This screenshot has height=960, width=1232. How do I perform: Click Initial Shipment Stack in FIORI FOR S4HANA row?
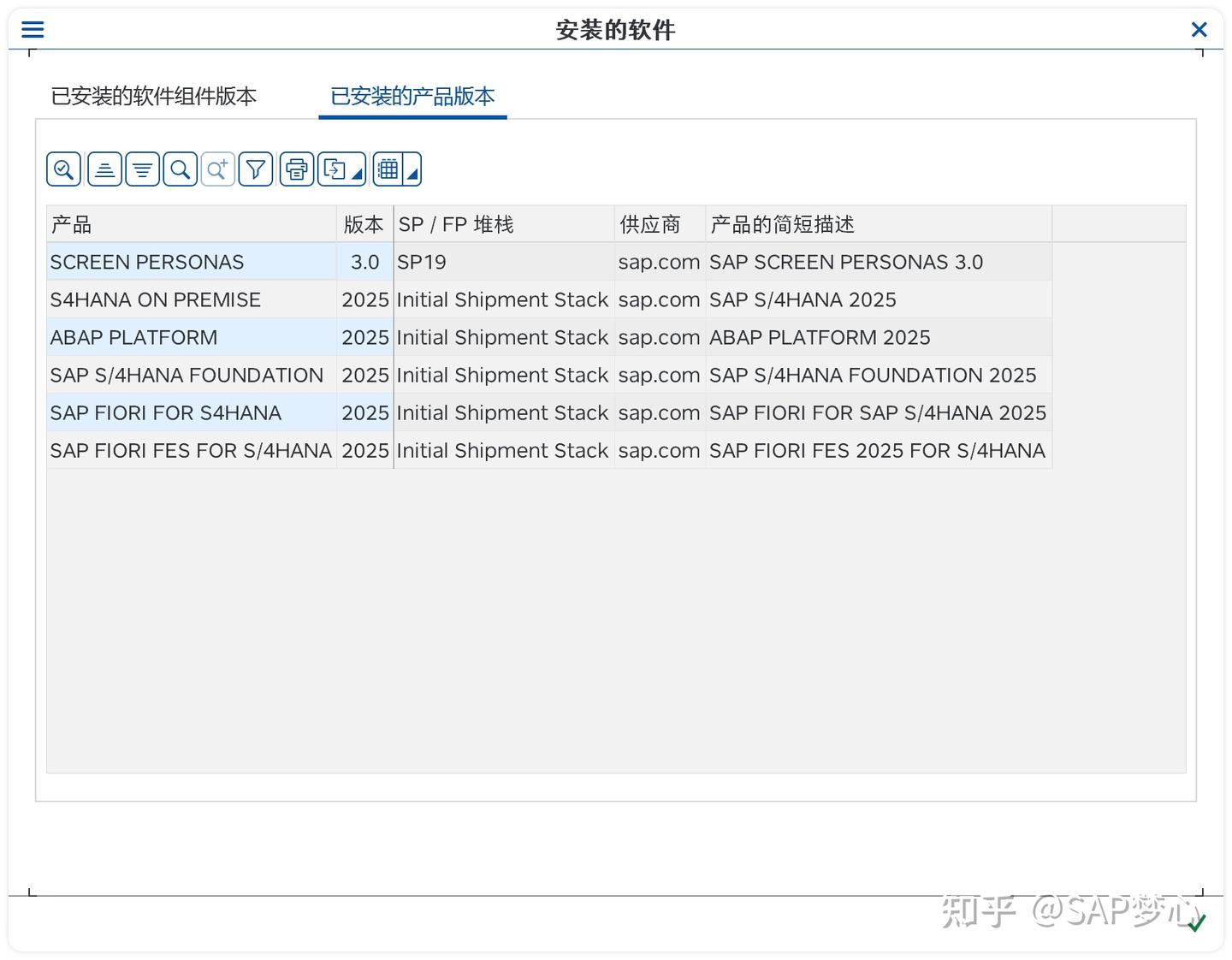[x=504, y=412]
